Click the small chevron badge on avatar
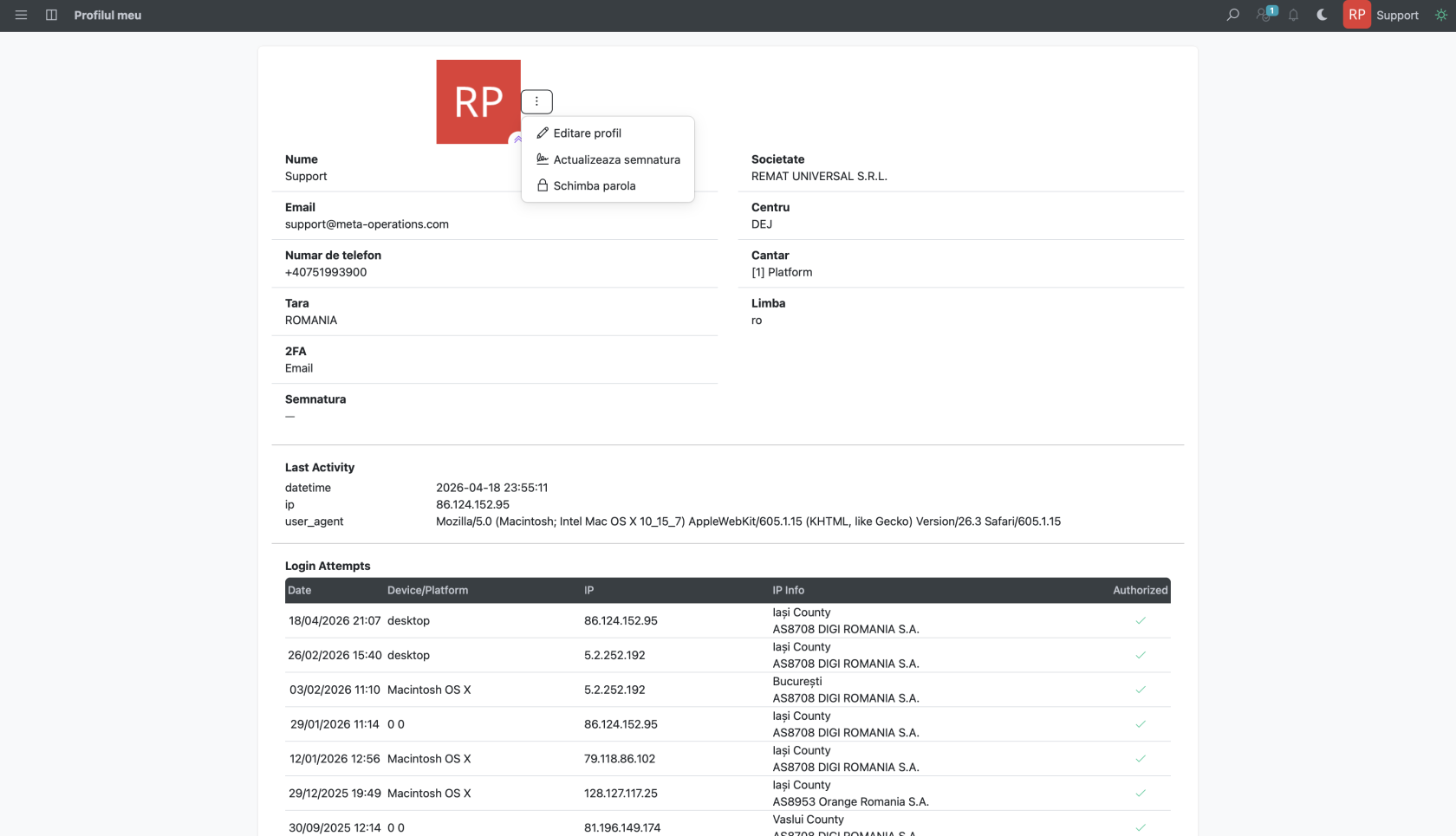Viewport: 1456px width, 836px height. 517,139
